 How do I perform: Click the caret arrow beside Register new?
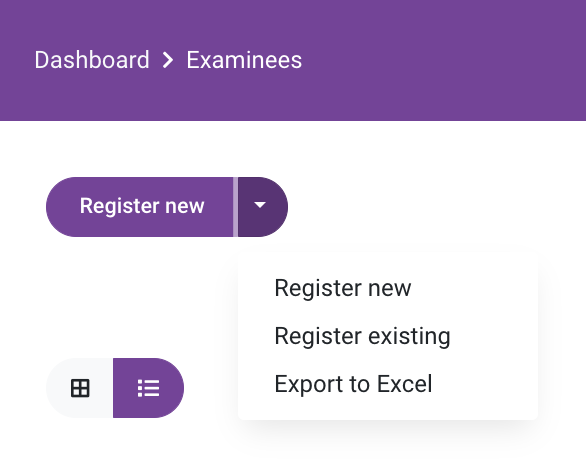tap(263, 207)
